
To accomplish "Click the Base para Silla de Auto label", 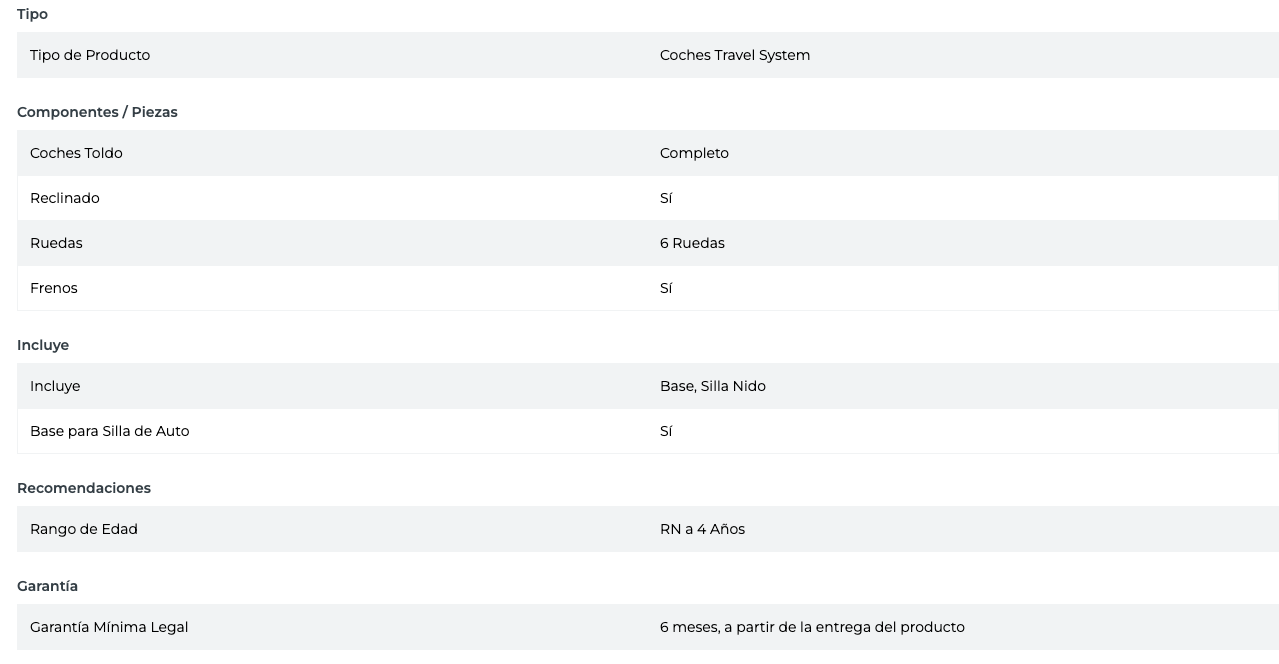I will [x=109, y=431].
